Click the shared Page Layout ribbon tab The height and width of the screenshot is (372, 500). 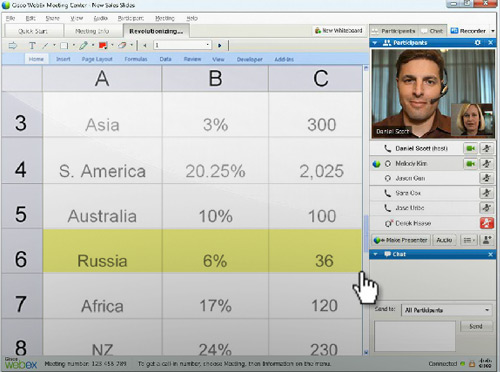tap(97, 59)
